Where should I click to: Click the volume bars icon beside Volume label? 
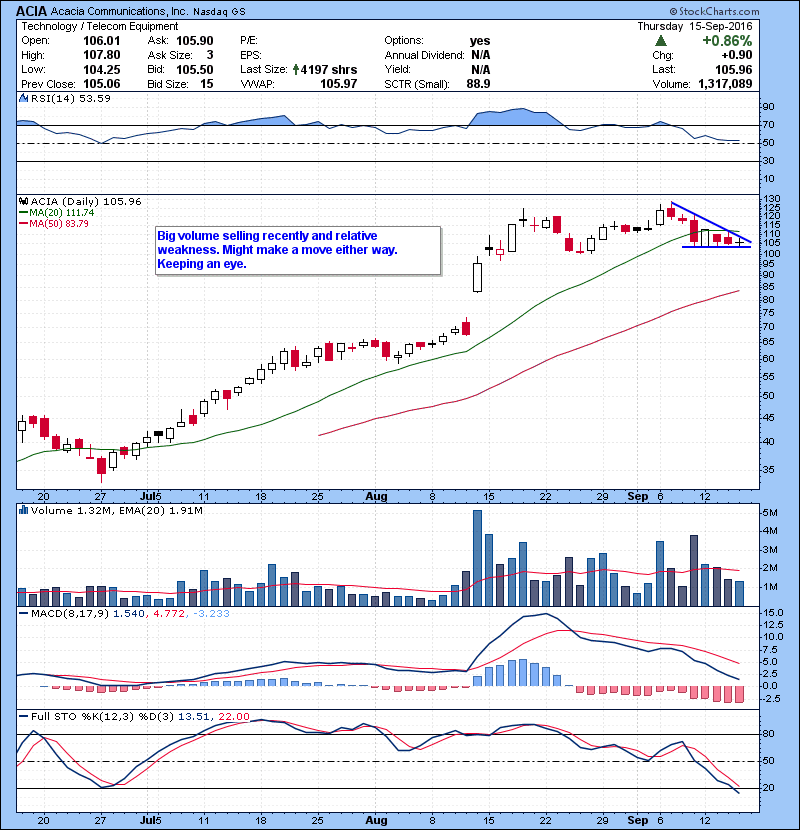click(x=23, y=510)
